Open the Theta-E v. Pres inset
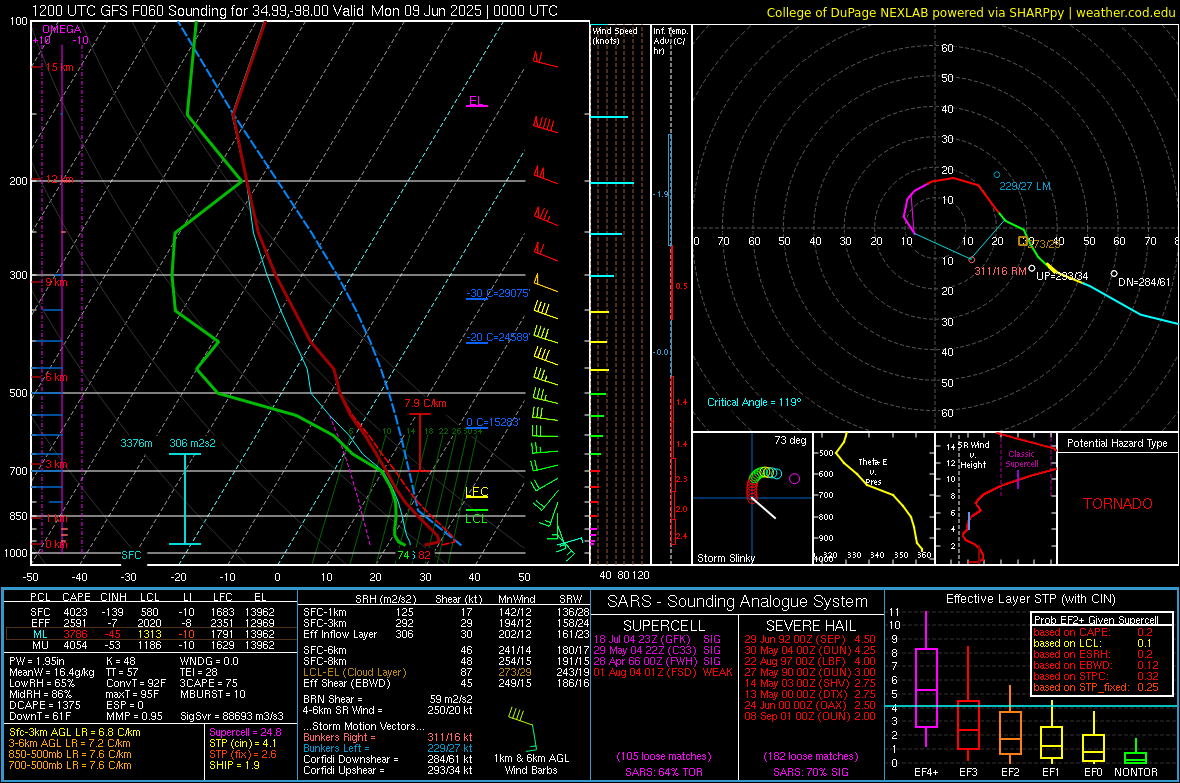 [x=874, y=498]
